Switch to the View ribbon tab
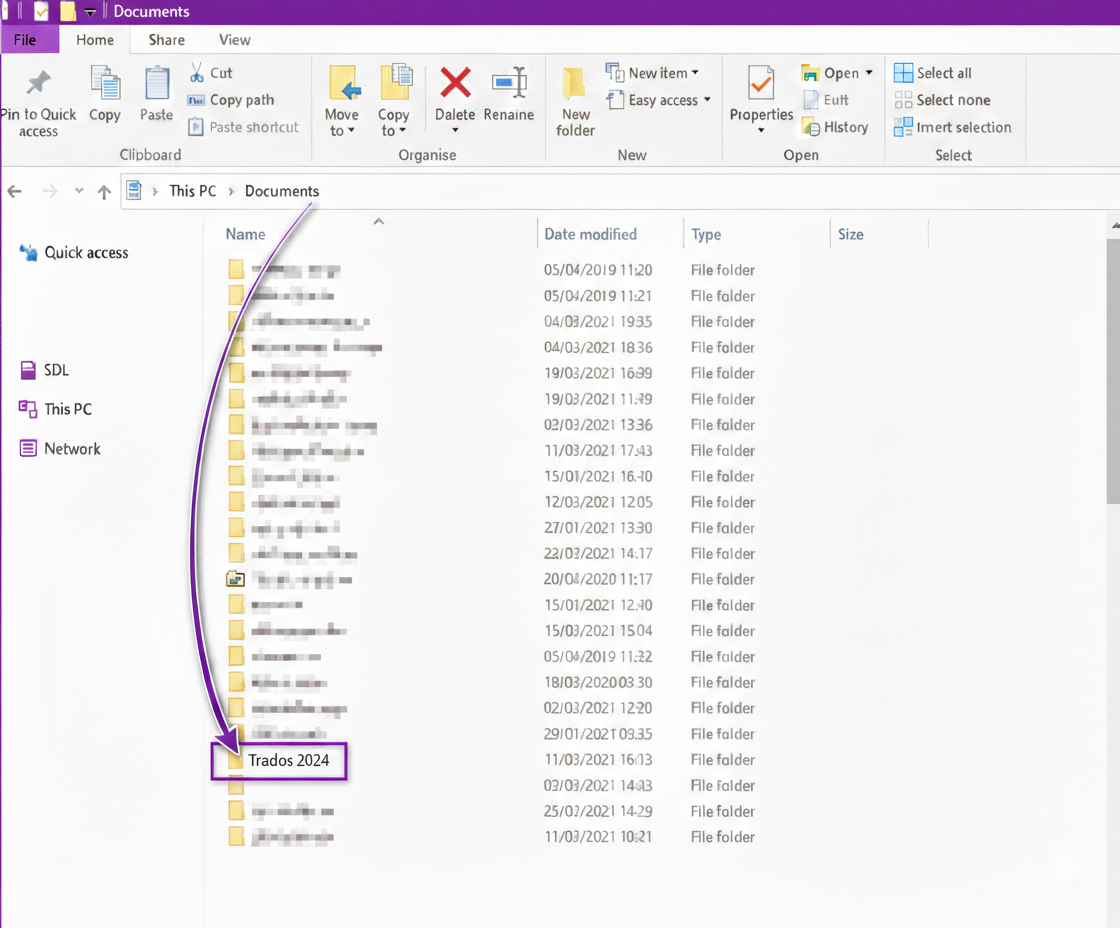 (x=234, y=40)
